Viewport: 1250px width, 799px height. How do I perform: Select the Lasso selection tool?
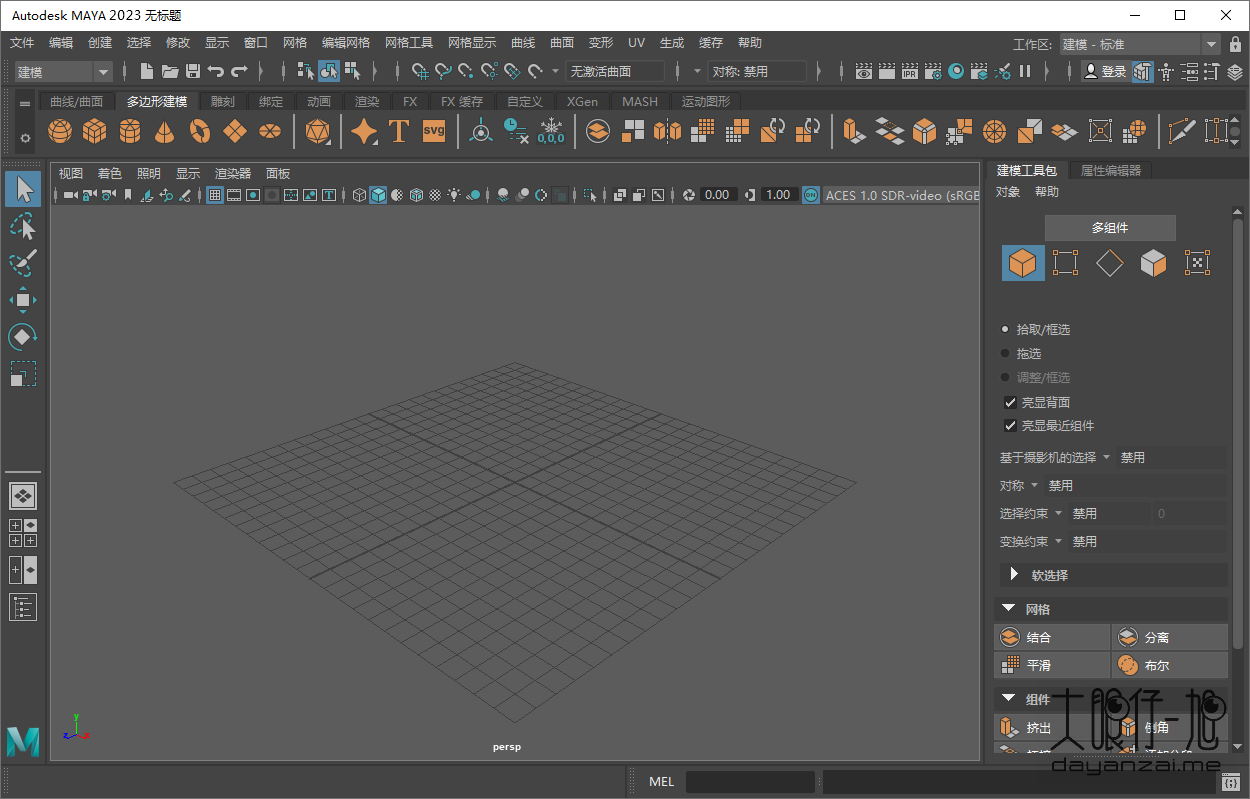pos(23,227)
